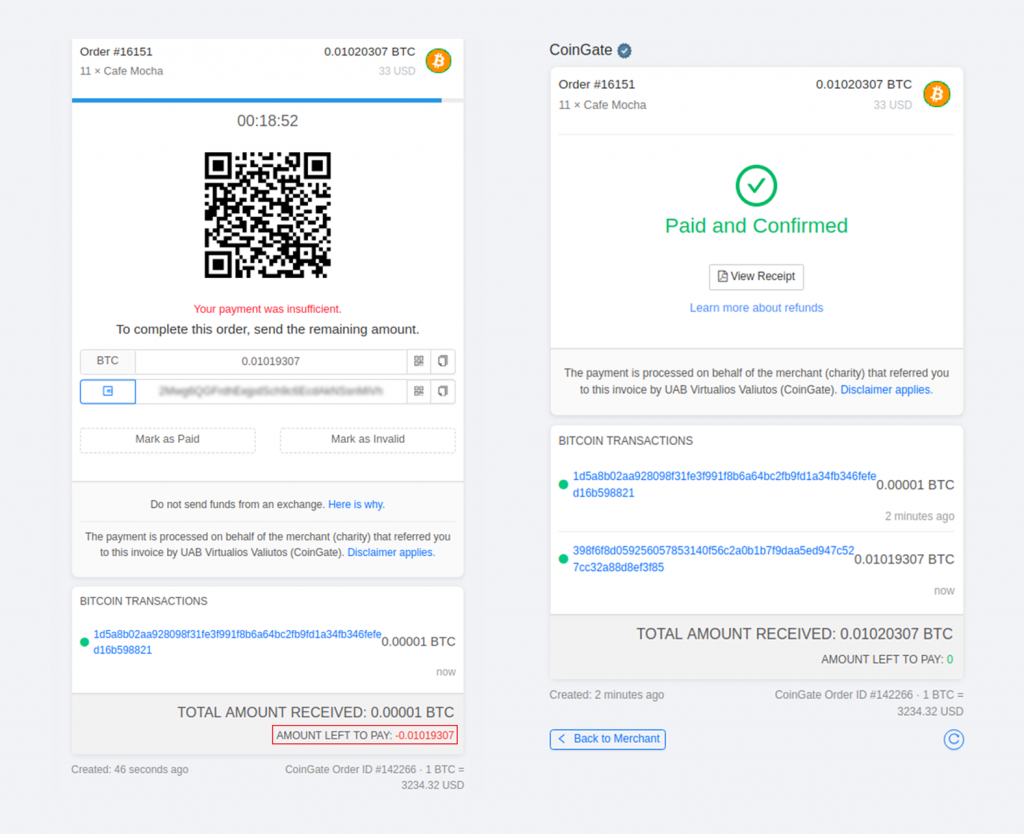Viewport: 1024px width, 834px height.
Task: Open the 'Here is why.' link
Action: point(357,505)
